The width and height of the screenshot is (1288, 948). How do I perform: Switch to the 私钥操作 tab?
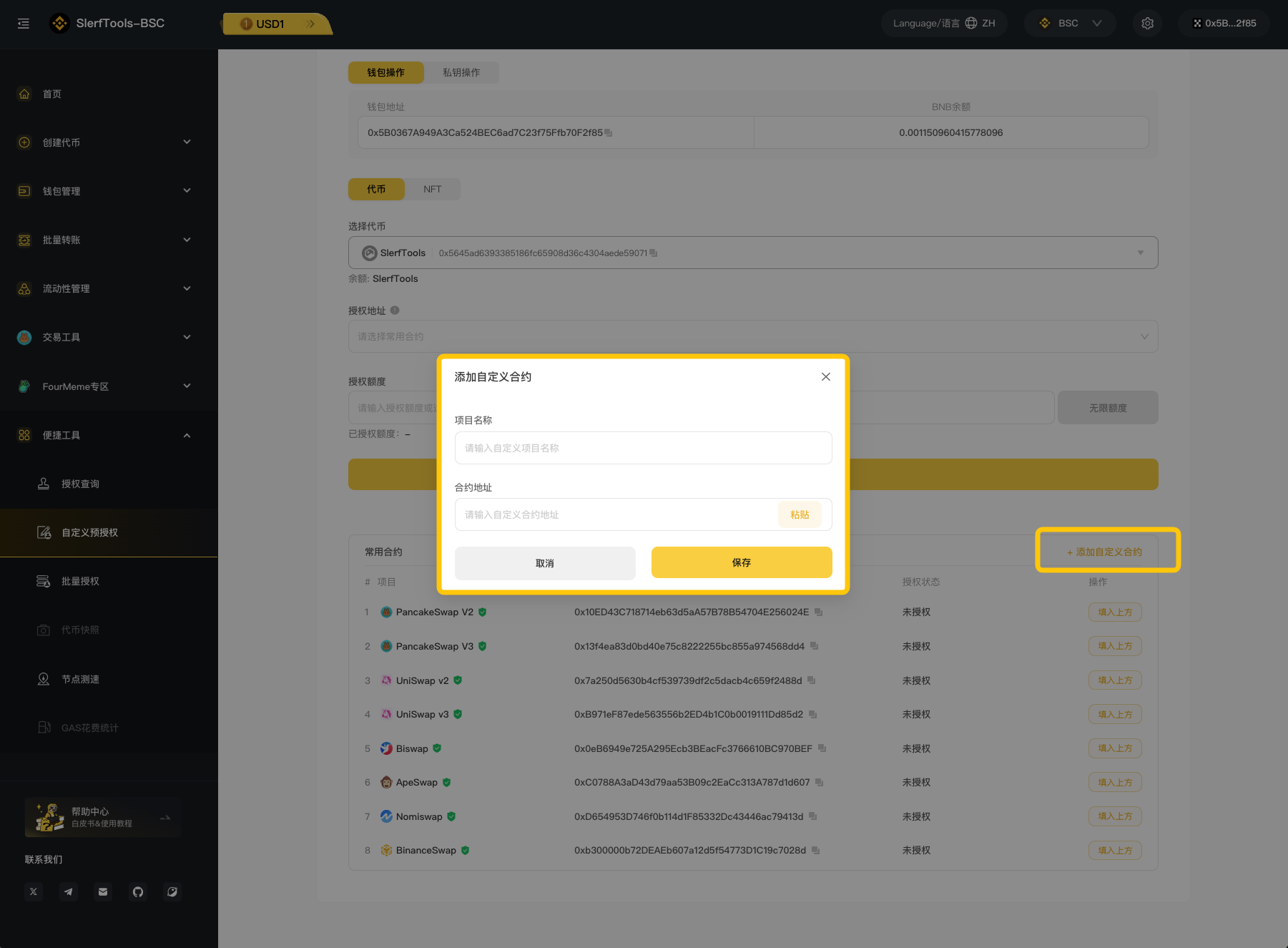(461, 72)
